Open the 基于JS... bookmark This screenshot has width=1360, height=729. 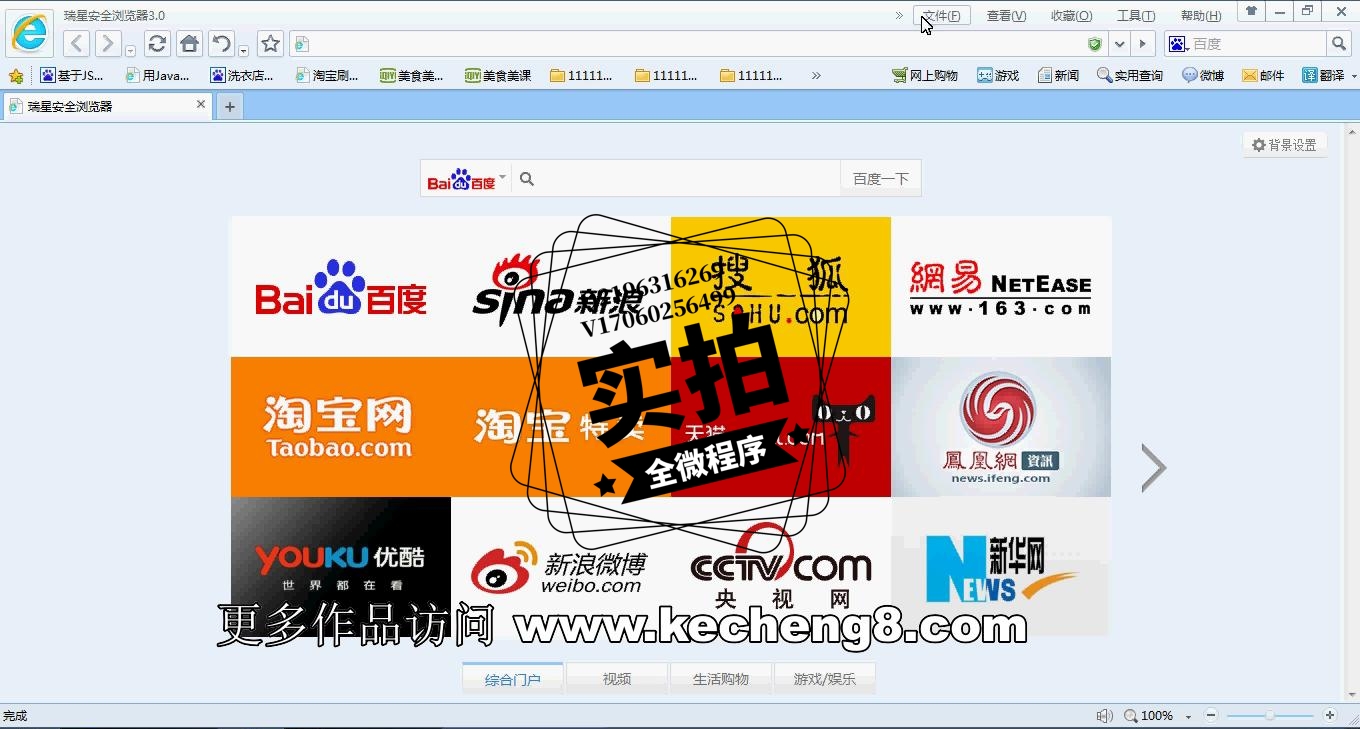click(72, 76)
